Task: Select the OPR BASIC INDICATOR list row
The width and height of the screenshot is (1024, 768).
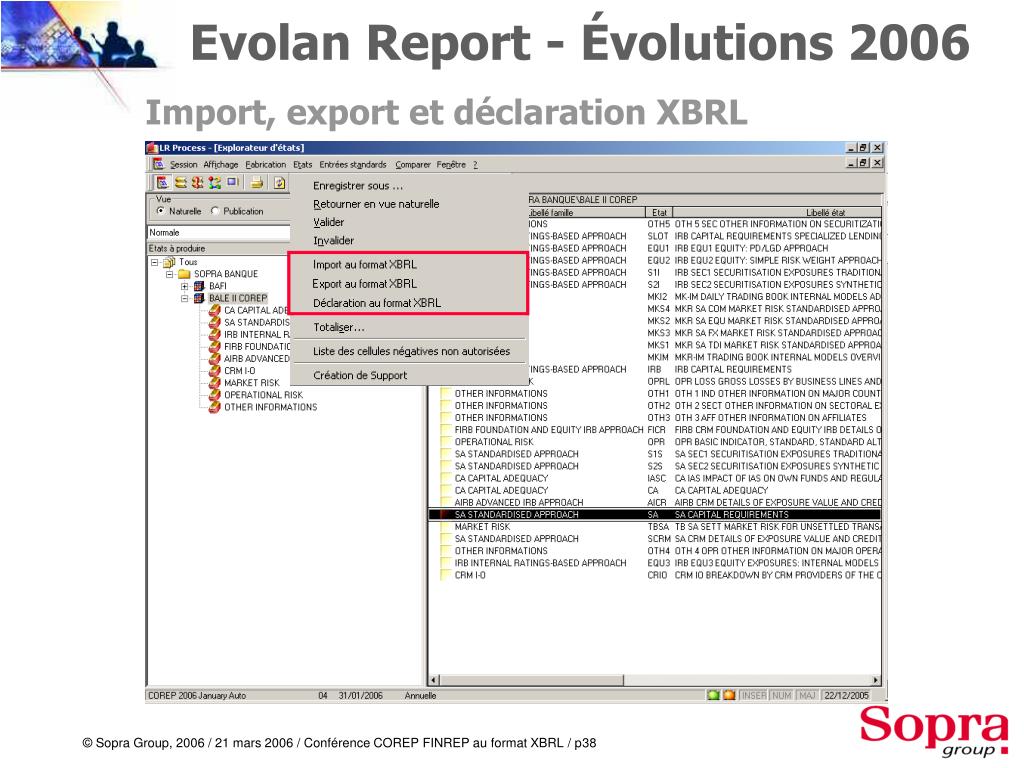Action: (x=655, y=442)
